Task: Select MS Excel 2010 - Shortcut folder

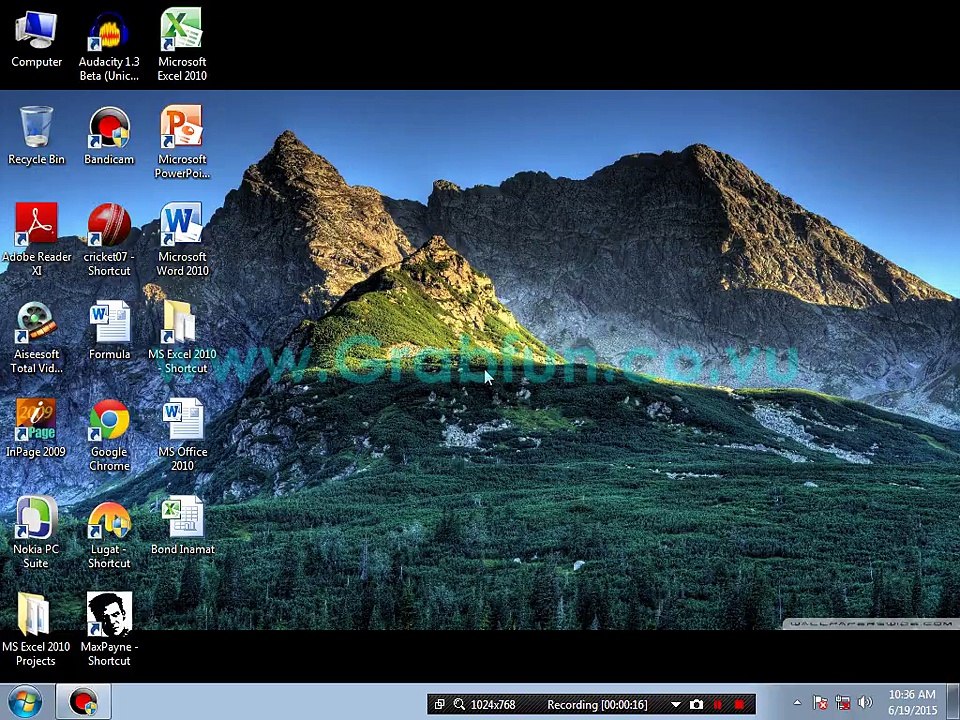Action: coord(182,337)
